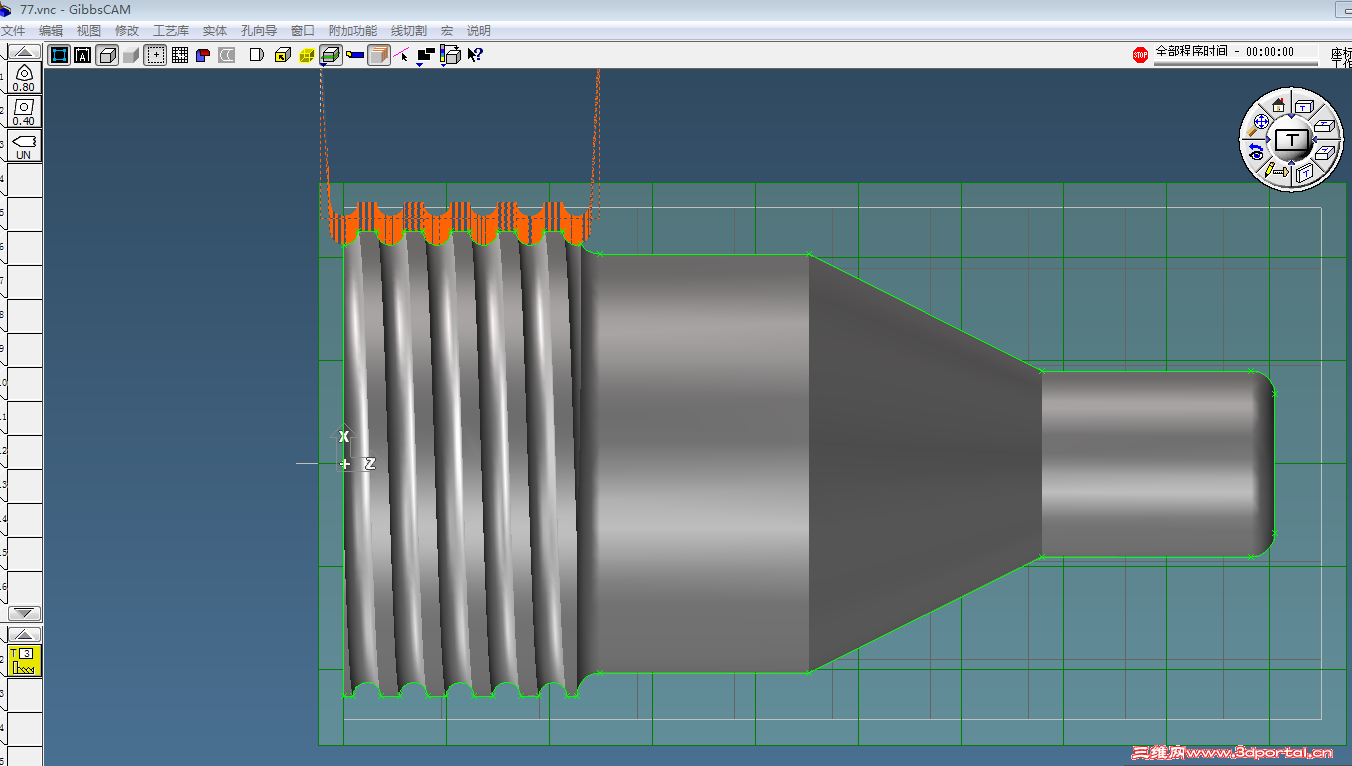
Task: Select tool 1 tile labeled 0.80
Action: pos(24,78)
